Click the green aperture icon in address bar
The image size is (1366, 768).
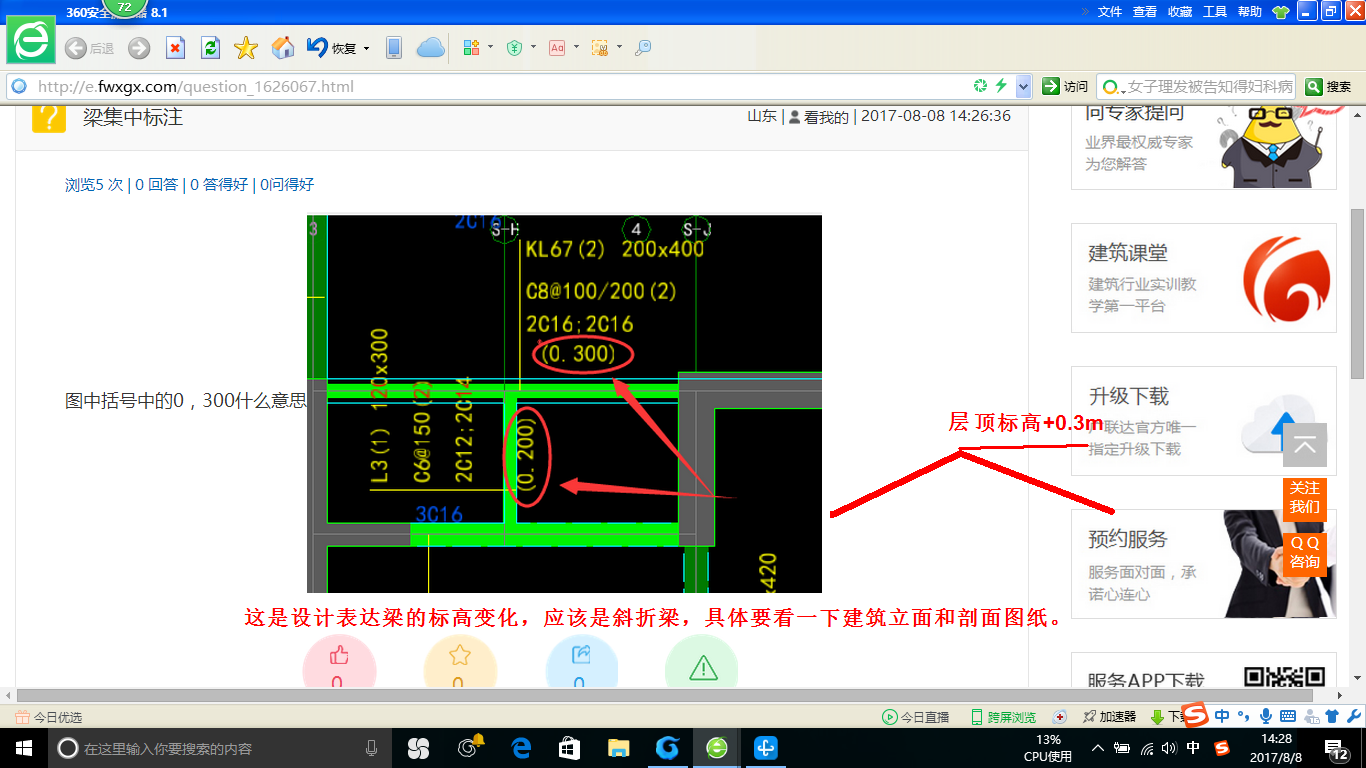pos(981,86)
